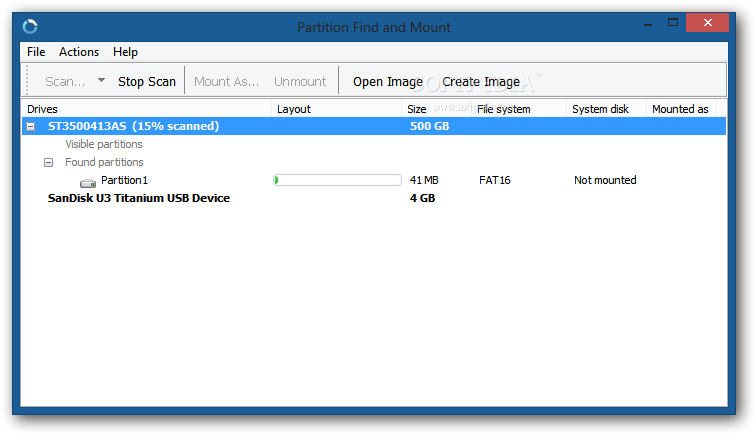The height and width of the screenshot is (435, 756).
Task: Select the Found partitions item
Action: pyautogui.click(x=104, y=162)
